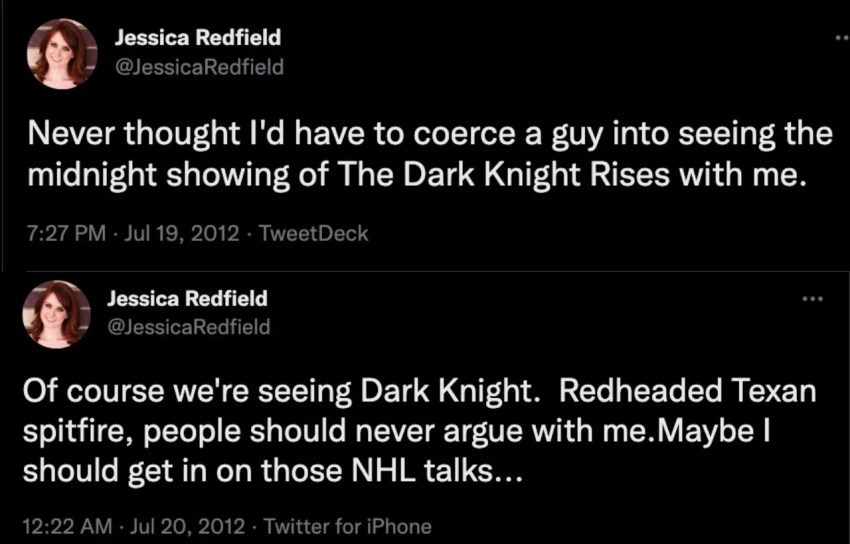850x544 pixels.
Task: Click the 7:27 PM timestamp
Action: (65, 234)
